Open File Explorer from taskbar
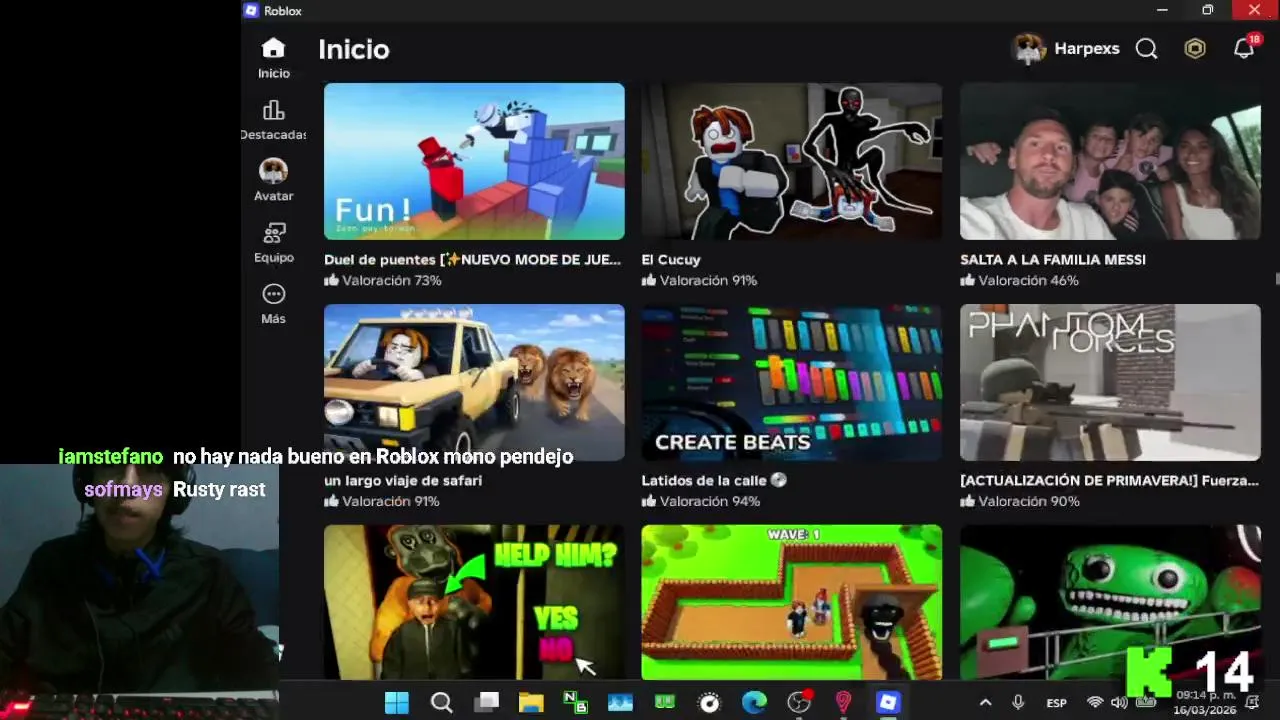Viewport: 1280px width, 720px height. click(x=531, y=703)
